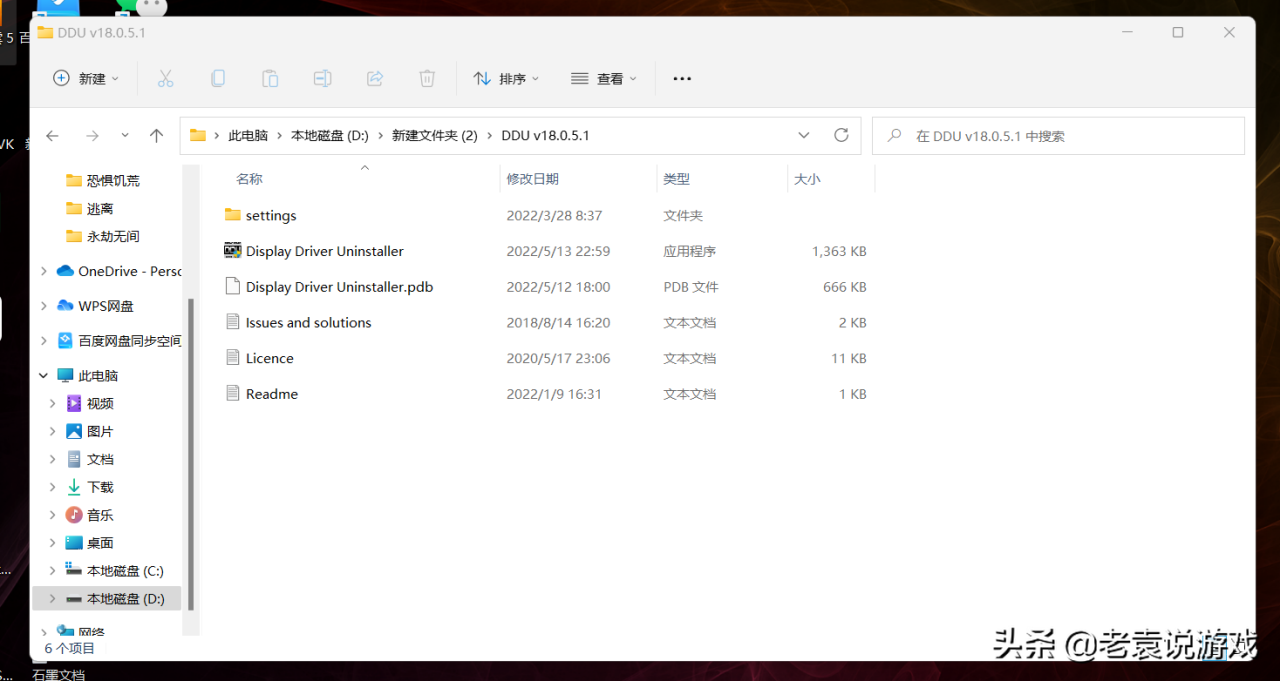Expand the WPS网盘 tree node
Image resolution: width=1280 pixels, height=681 pixels.
43,306
